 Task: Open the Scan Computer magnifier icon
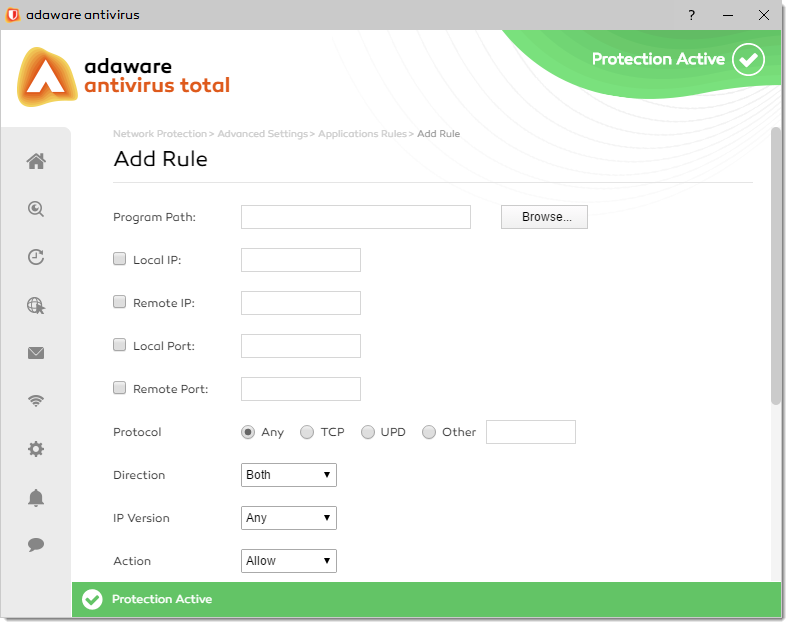tap(36, 209)
